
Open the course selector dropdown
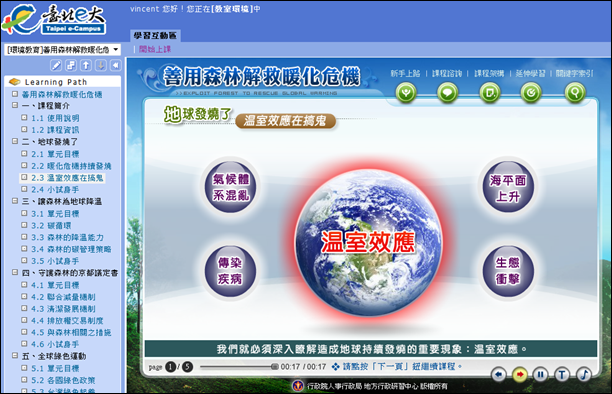click(63, 50)
